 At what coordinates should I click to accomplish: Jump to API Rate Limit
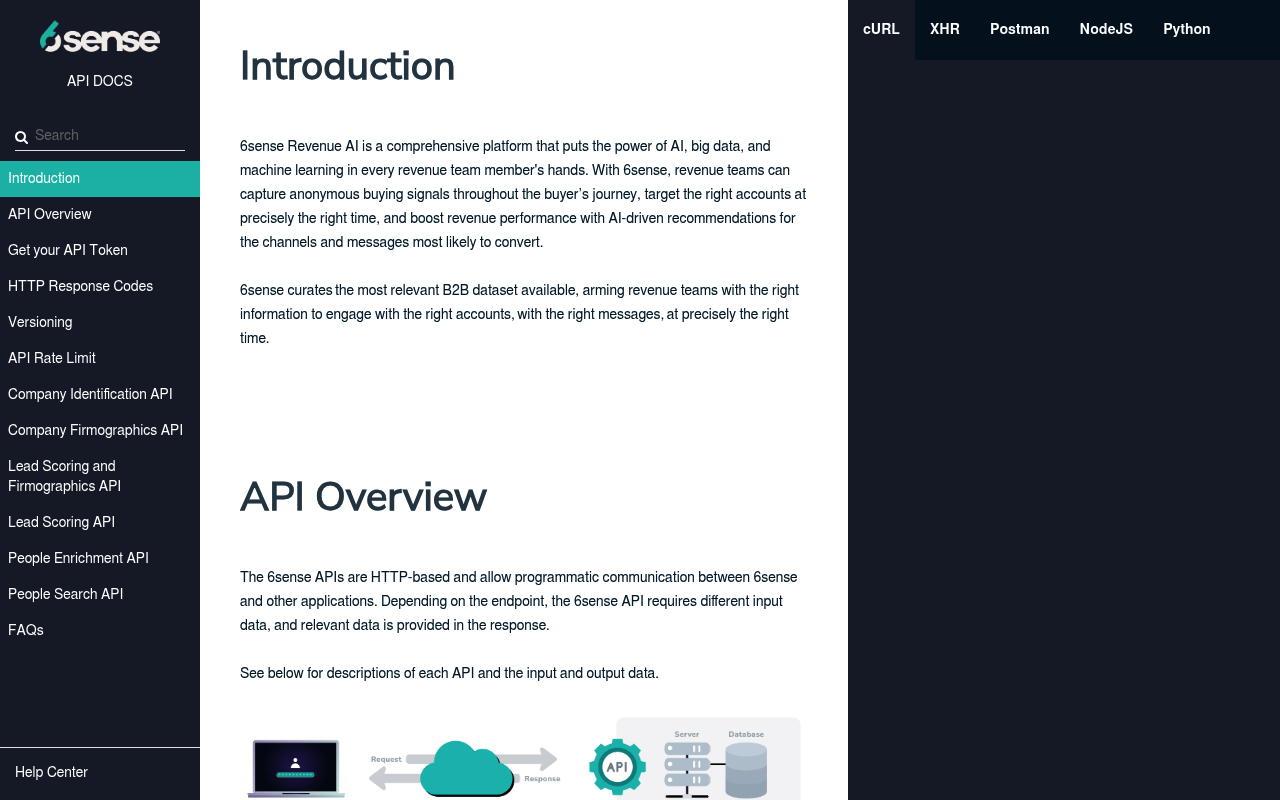(100, 359)
